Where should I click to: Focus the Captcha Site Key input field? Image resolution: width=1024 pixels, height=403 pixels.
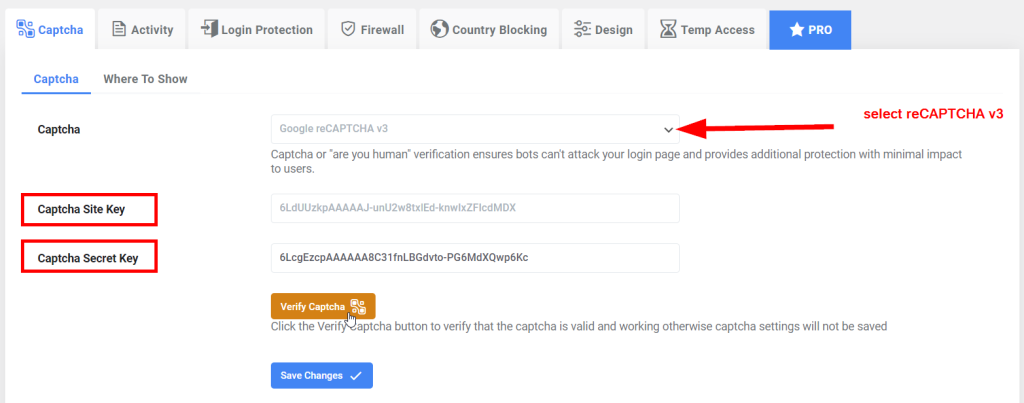[x=474, y=208]
